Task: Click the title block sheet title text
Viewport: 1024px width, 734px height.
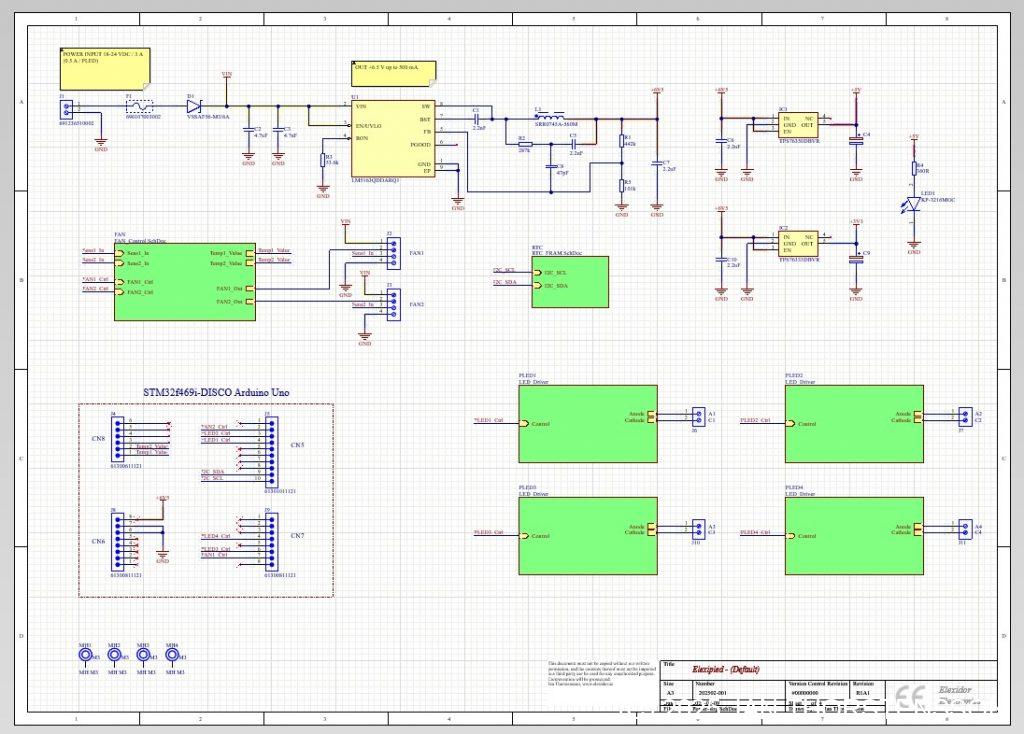Action: click(x=726, y=669)
